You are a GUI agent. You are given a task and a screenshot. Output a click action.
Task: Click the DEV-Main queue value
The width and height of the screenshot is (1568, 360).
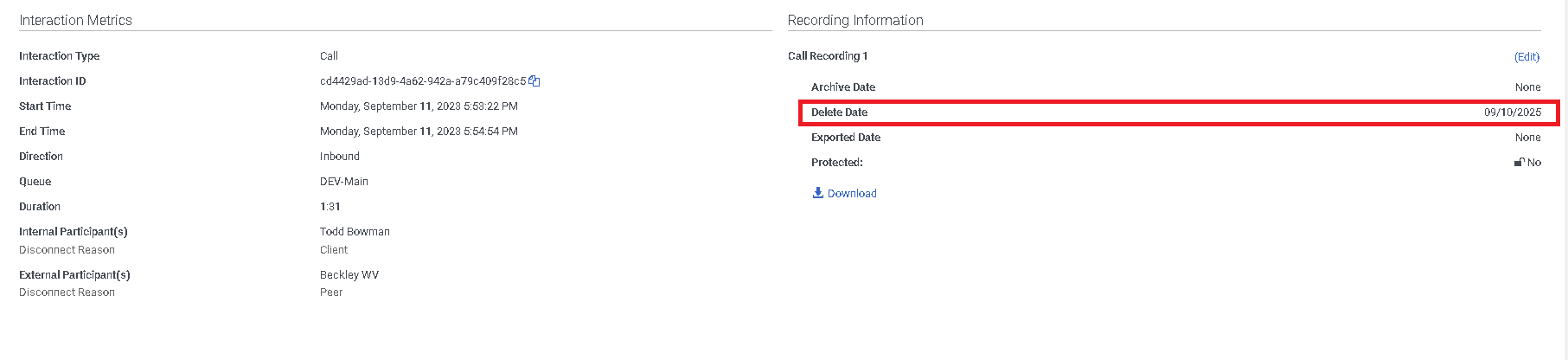point(344,182)
